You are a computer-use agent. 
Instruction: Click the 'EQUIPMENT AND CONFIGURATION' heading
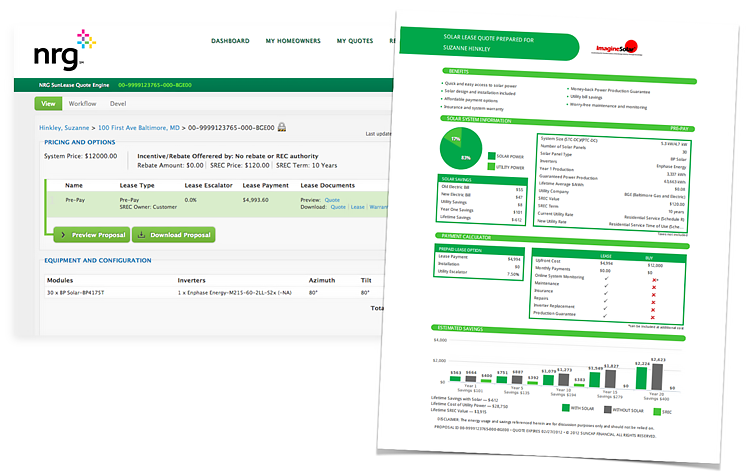tap(98, 260)
